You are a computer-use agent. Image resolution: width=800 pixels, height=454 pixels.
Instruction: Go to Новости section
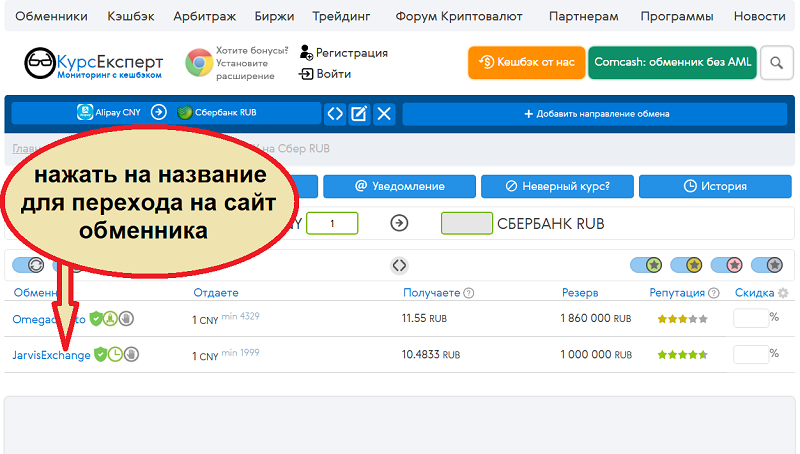[760, 16]
